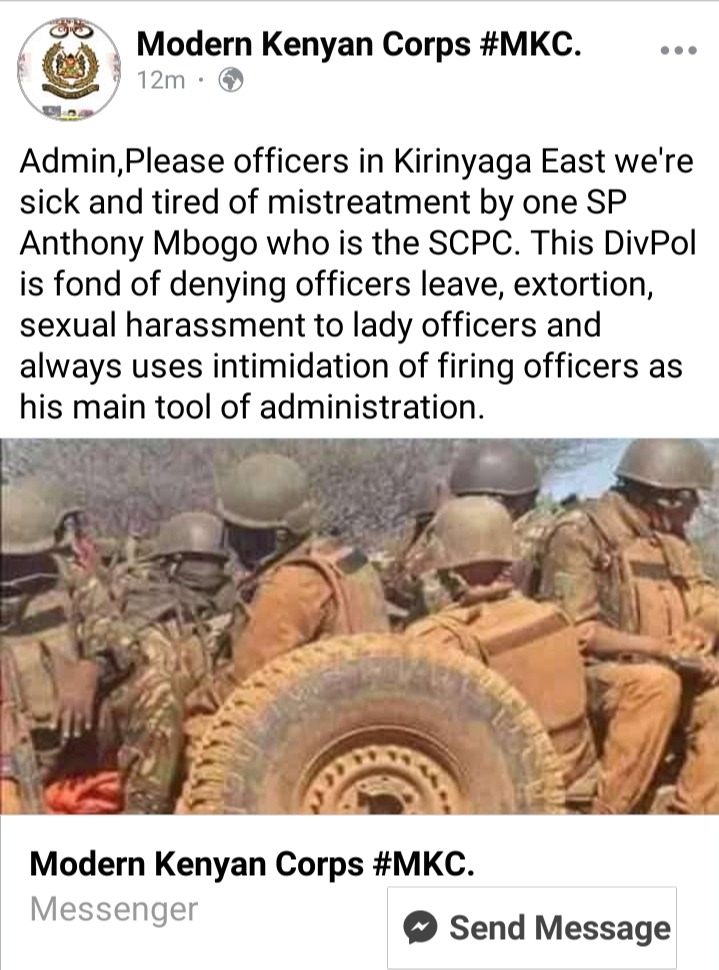This screenshot has width=719, height=970.
Task: Click the Messenger icon in Send Message
Action: (x=420, y=927)
